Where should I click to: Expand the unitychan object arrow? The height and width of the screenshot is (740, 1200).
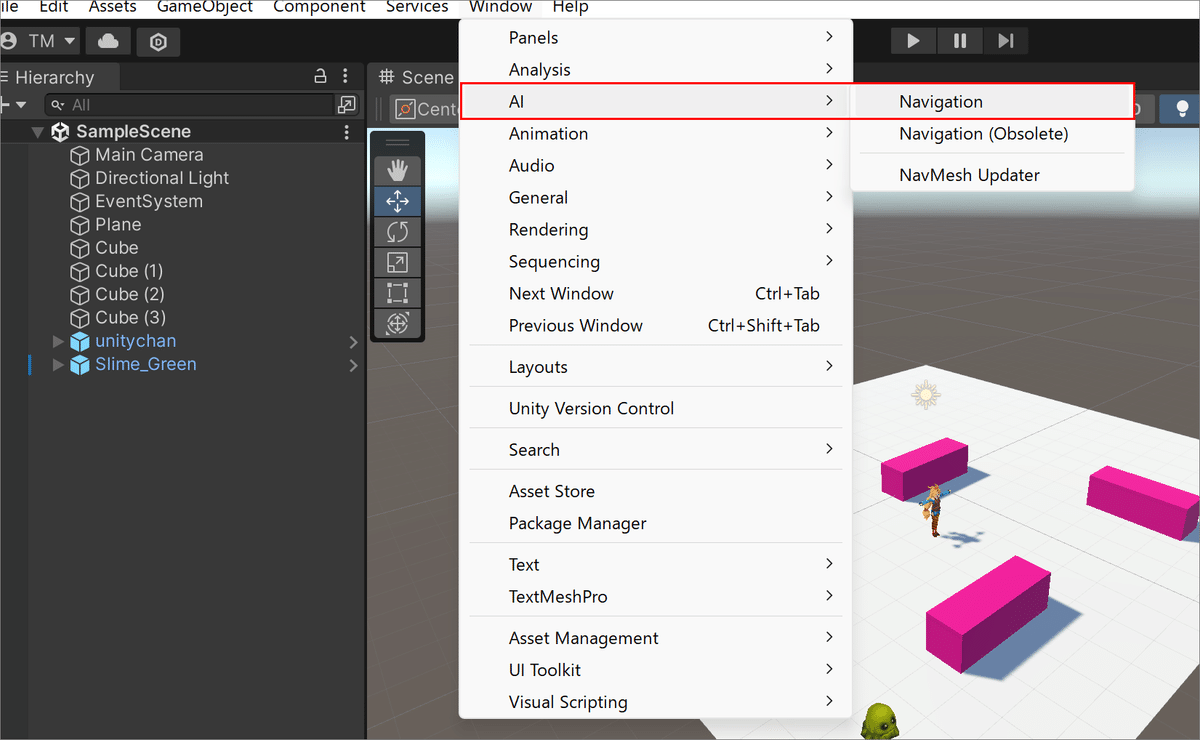point(59,341)
